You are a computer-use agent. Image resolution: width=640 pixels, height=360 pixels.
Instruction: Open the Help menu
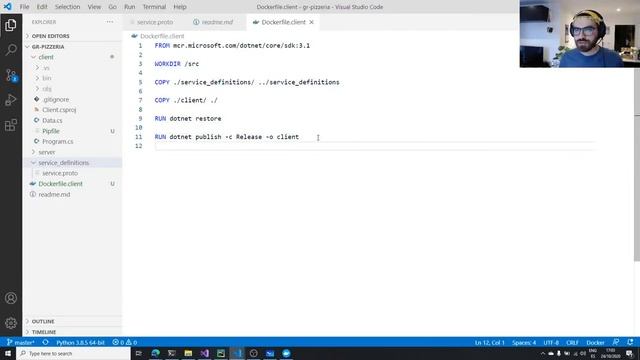click(180, 7)
